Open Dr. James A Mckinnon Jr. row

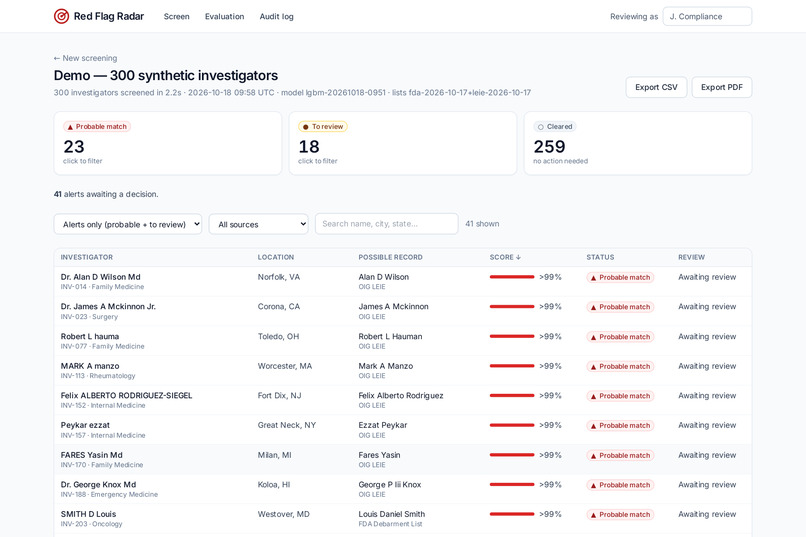click(x=403, y=311)
